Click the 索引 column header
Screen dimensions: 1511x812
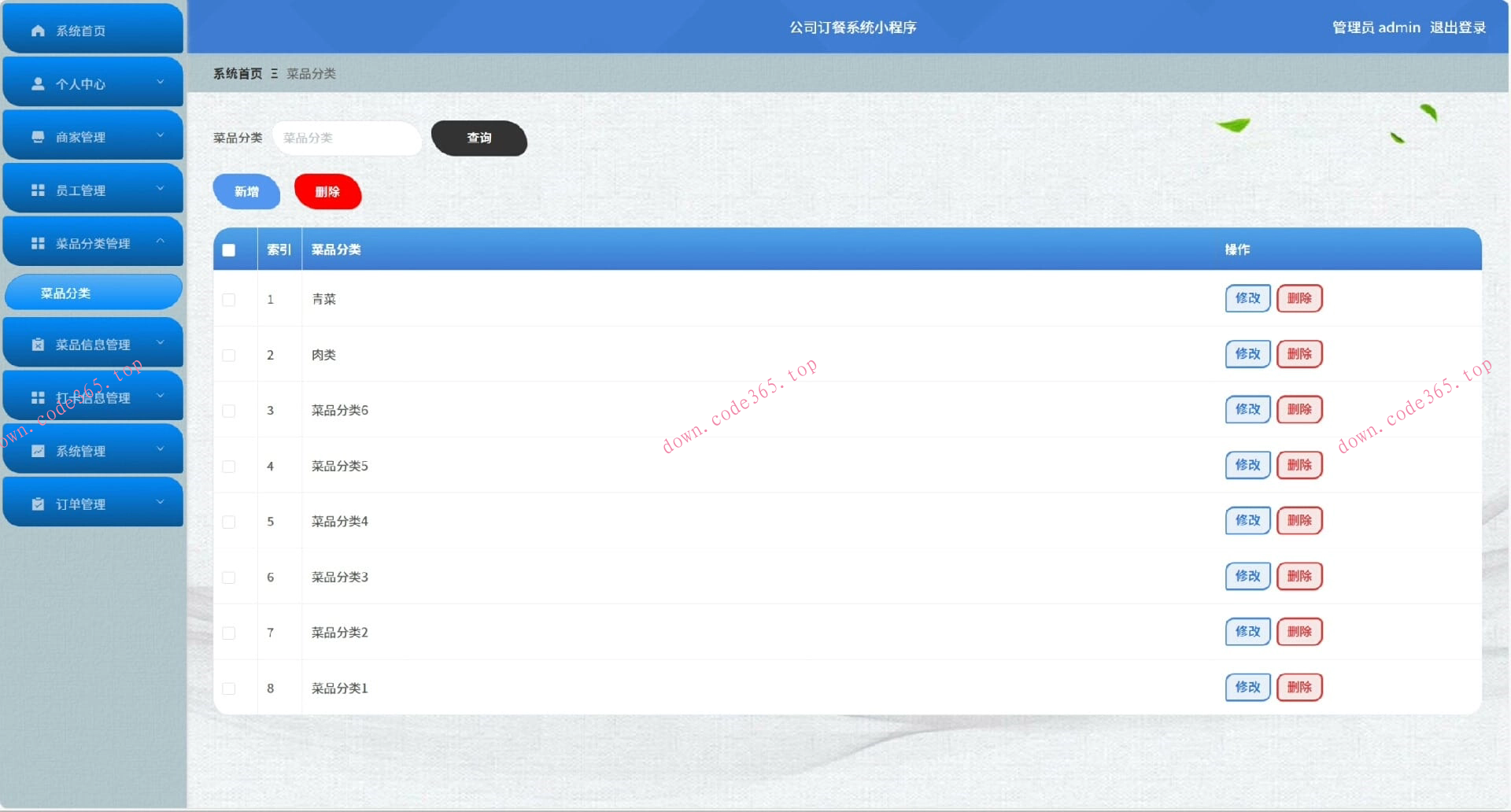click(x=279, y=249)
